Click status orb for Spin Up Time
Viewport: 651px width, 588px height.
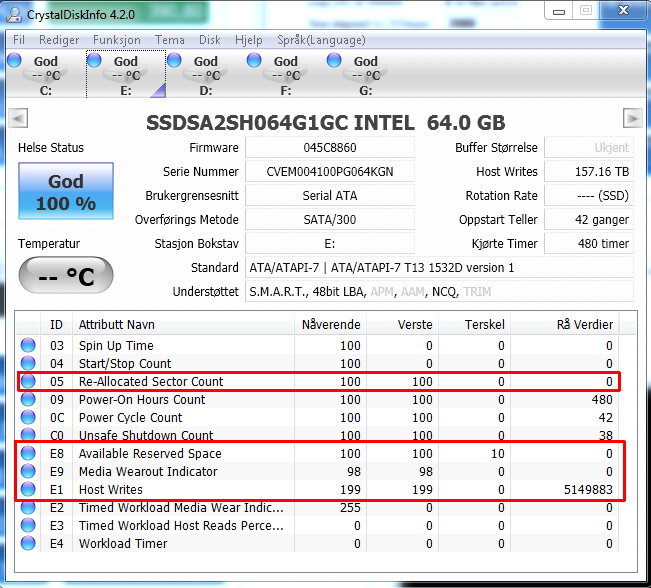(x=28, y=345)
